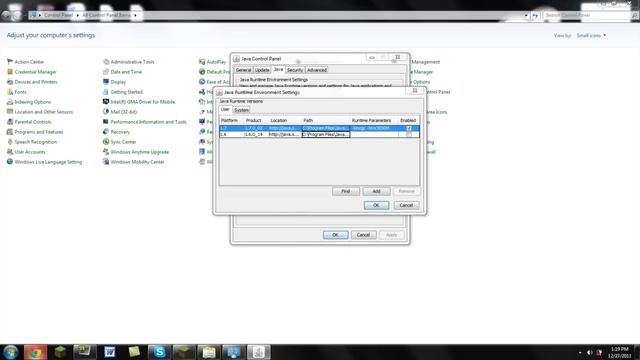Open the Administrative Tools icon

pos(106,62)
